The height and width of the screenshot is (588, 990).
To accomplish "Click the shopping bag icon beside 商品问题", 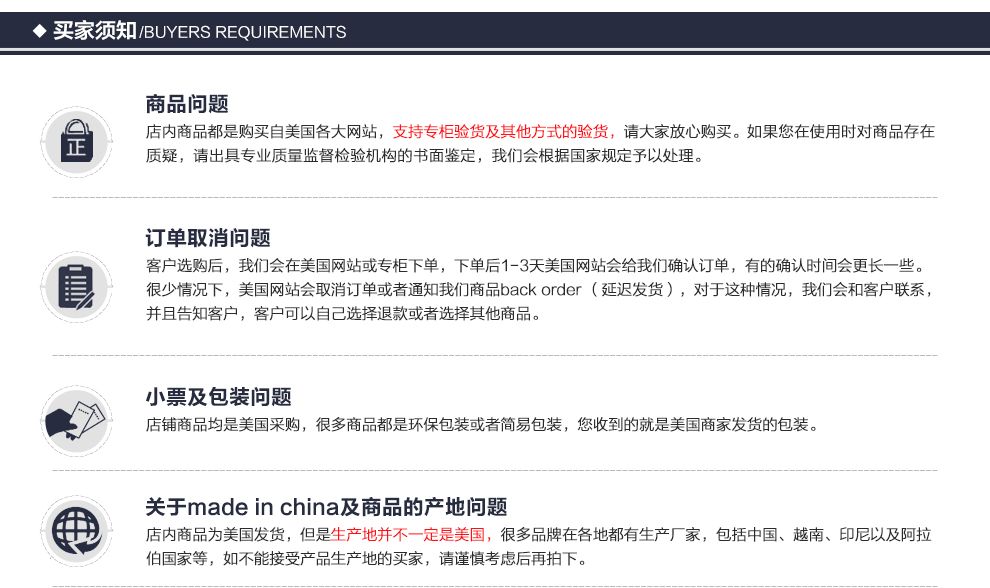I will pyautogui.click(x=76, y=142).
